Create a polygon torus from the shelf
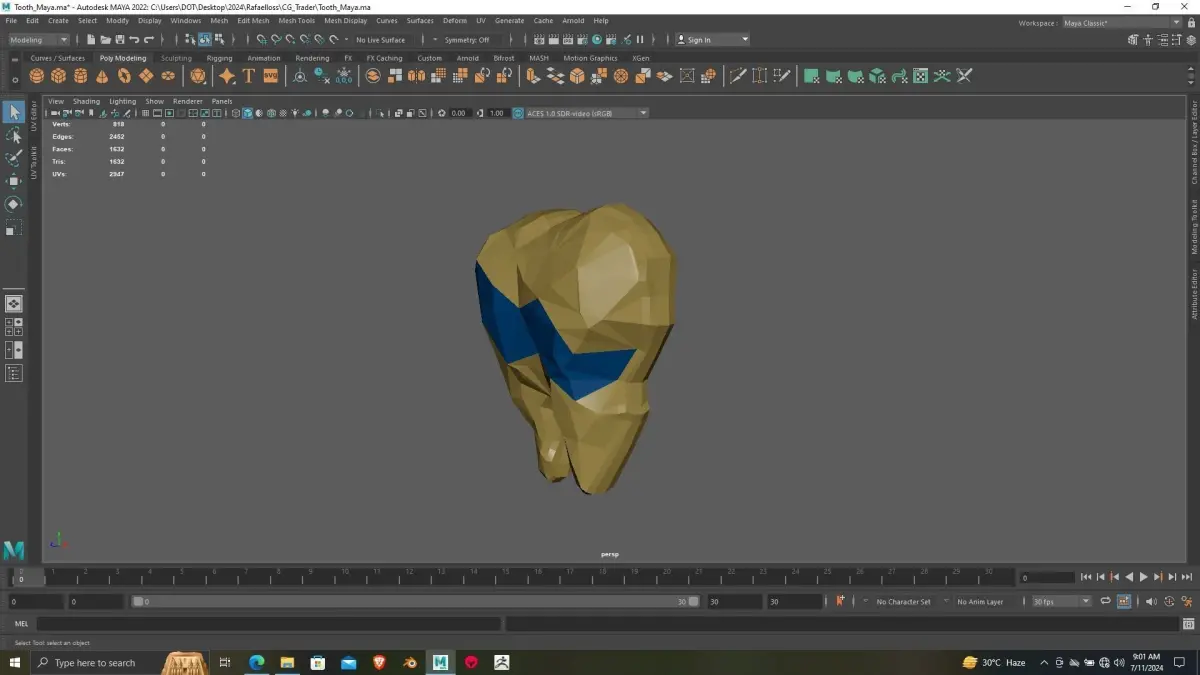The height and width of the screenshot is (675, 1200). (x=125, y=76)
